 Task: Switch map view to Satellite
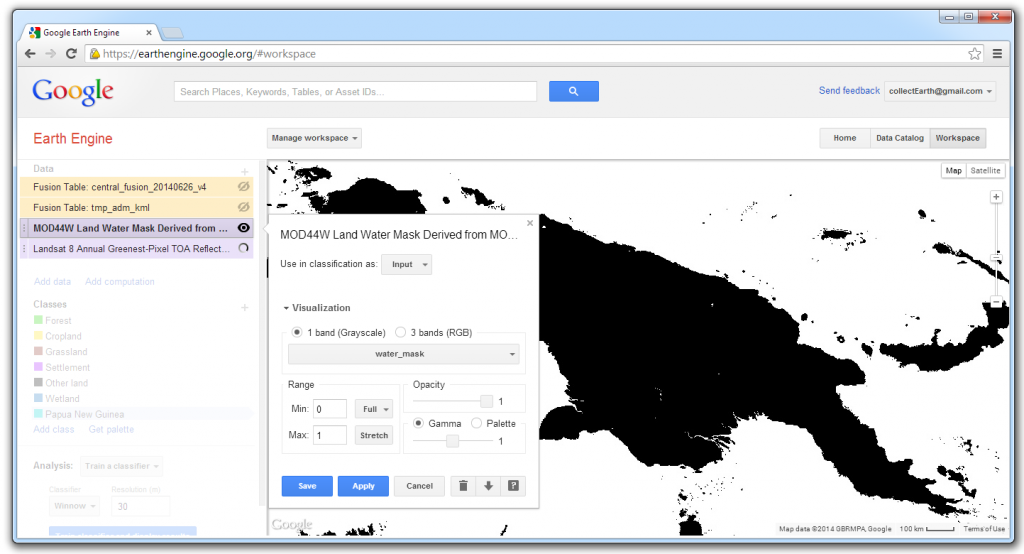[985, 171]
